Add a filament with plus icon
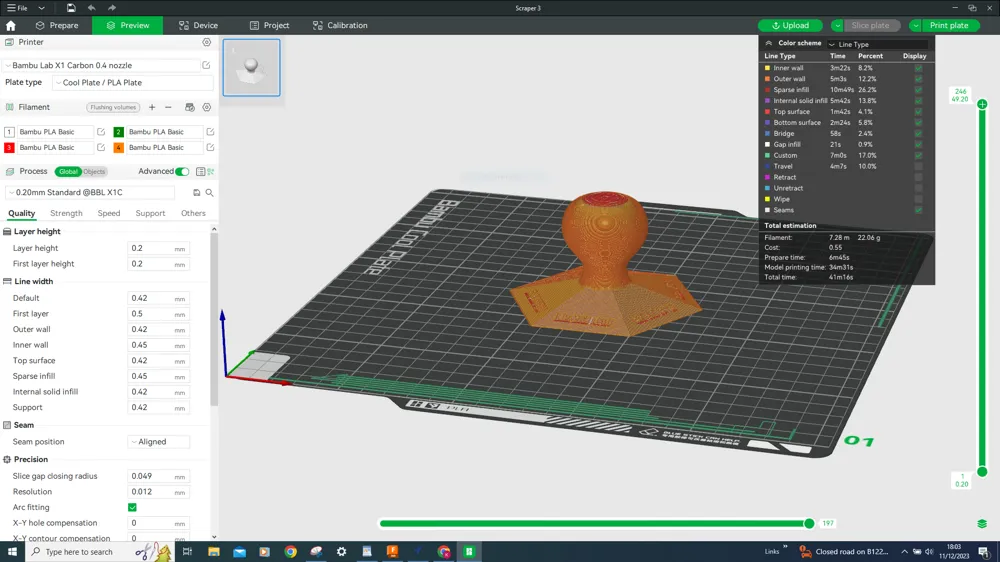The height and width of the screenshot is (562, 1000). point(152,107)
